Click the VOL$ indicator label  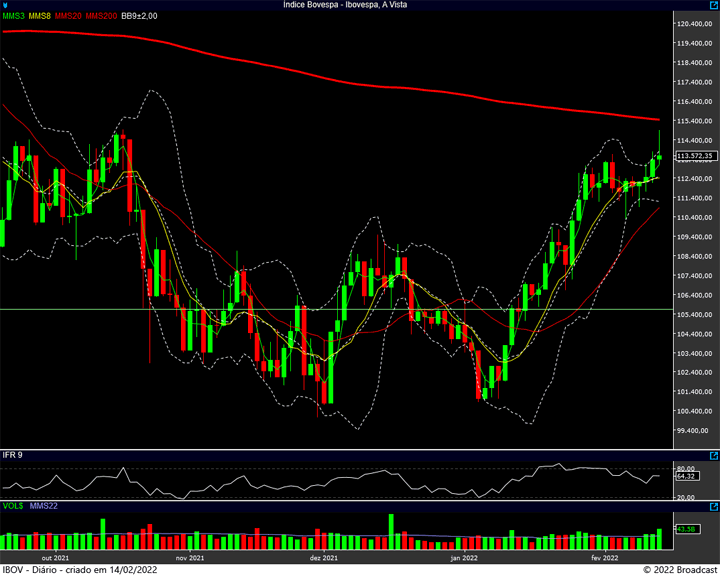pos(13,506)
